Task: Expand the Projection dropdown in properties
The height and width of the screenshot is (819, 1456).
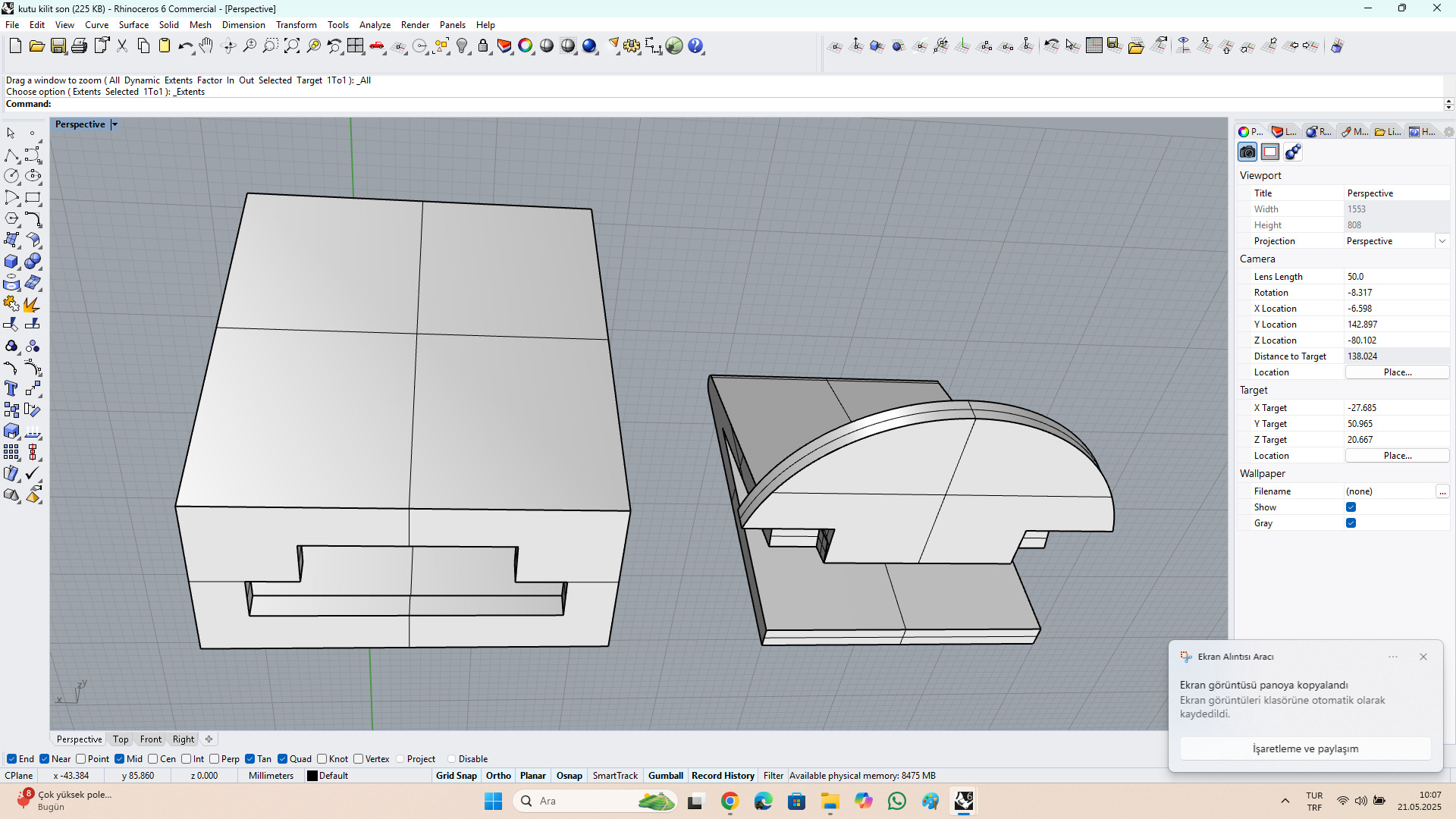Action: (1442, 241)
